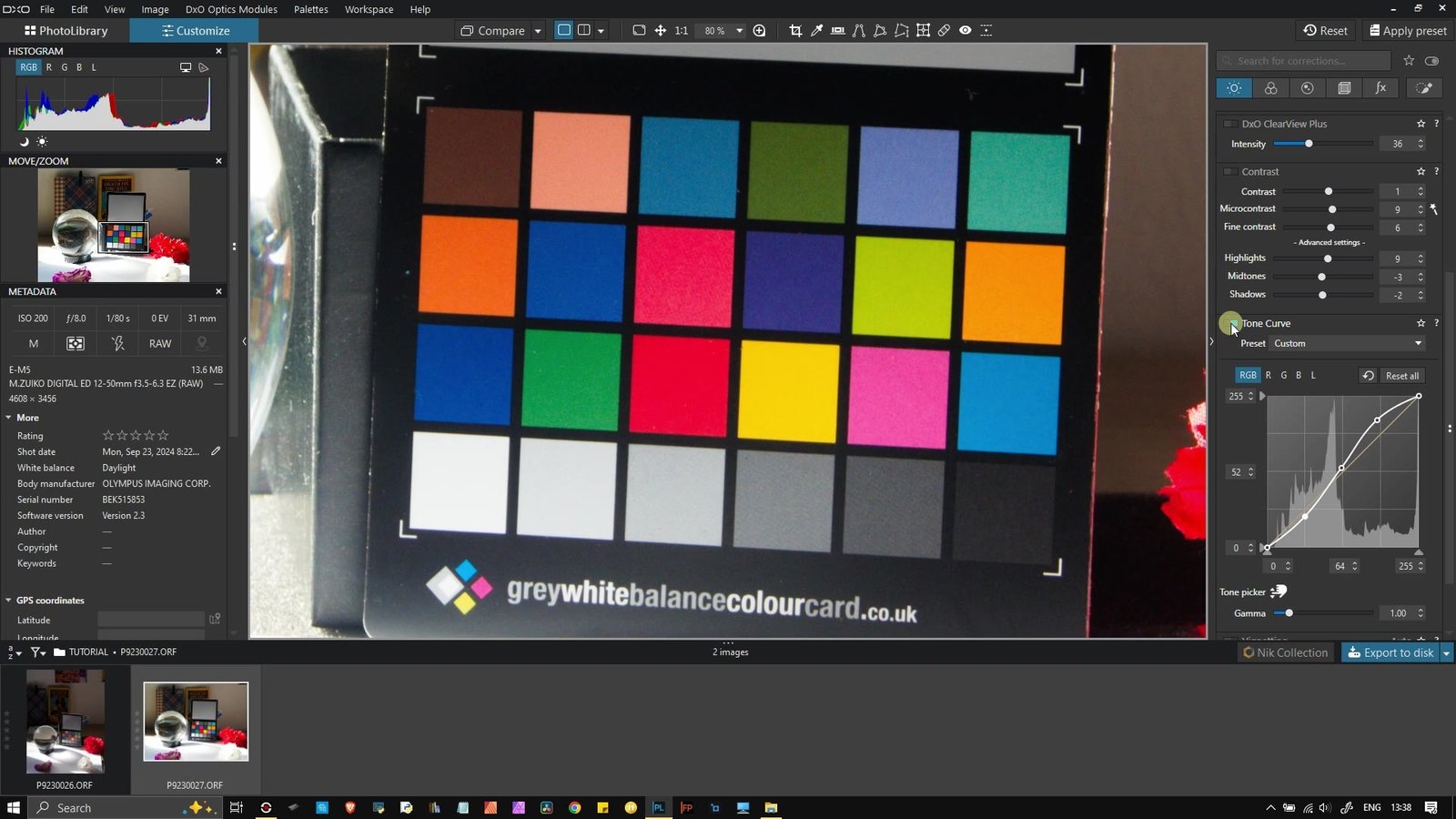Click the Microcontrast magic wand
The height and width of the screenshot is (819, 1456).
point(1434,209)
